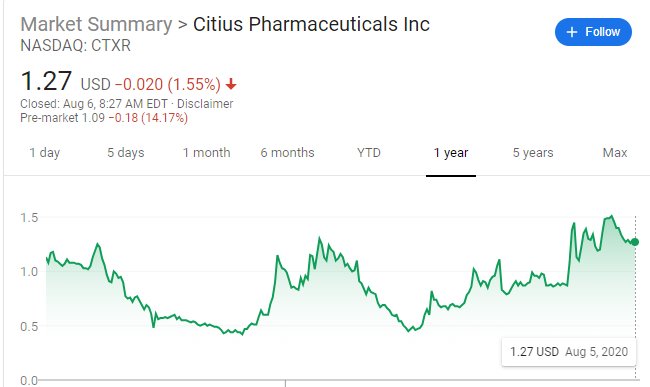This screenshot has width=650, height=387.
Task: Click the Citius Pharmaceuticals Inc title
Action: pyautogui.click(x=311, y=24)
